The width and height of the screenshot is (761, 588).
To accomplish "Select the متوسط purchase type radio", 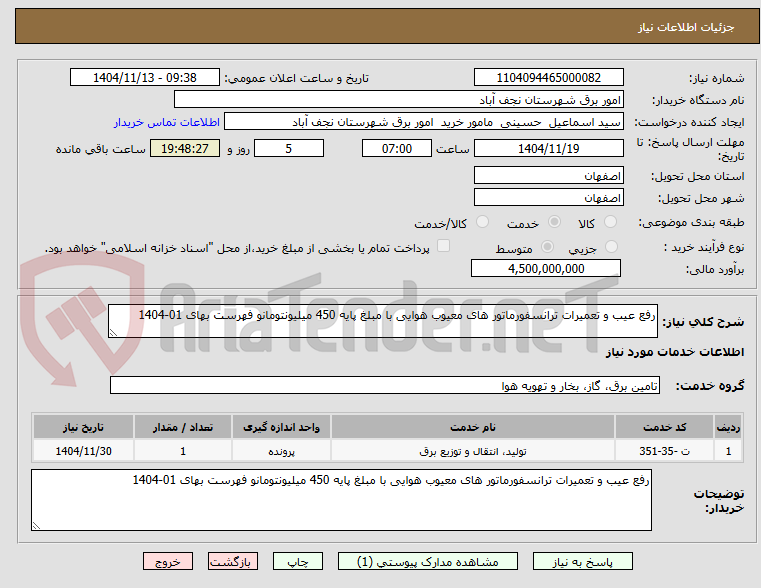I will 547,246.
